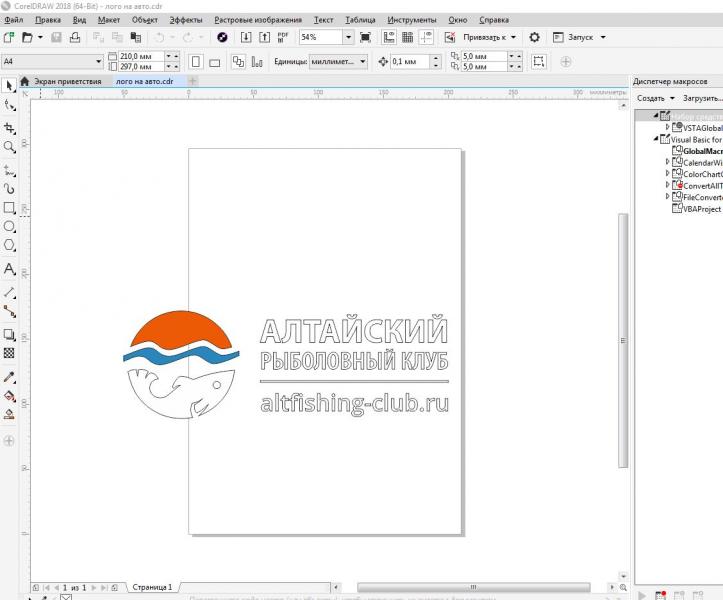Select the Parallel Dimension tool
723x600 pixels.
pos(9,292)
